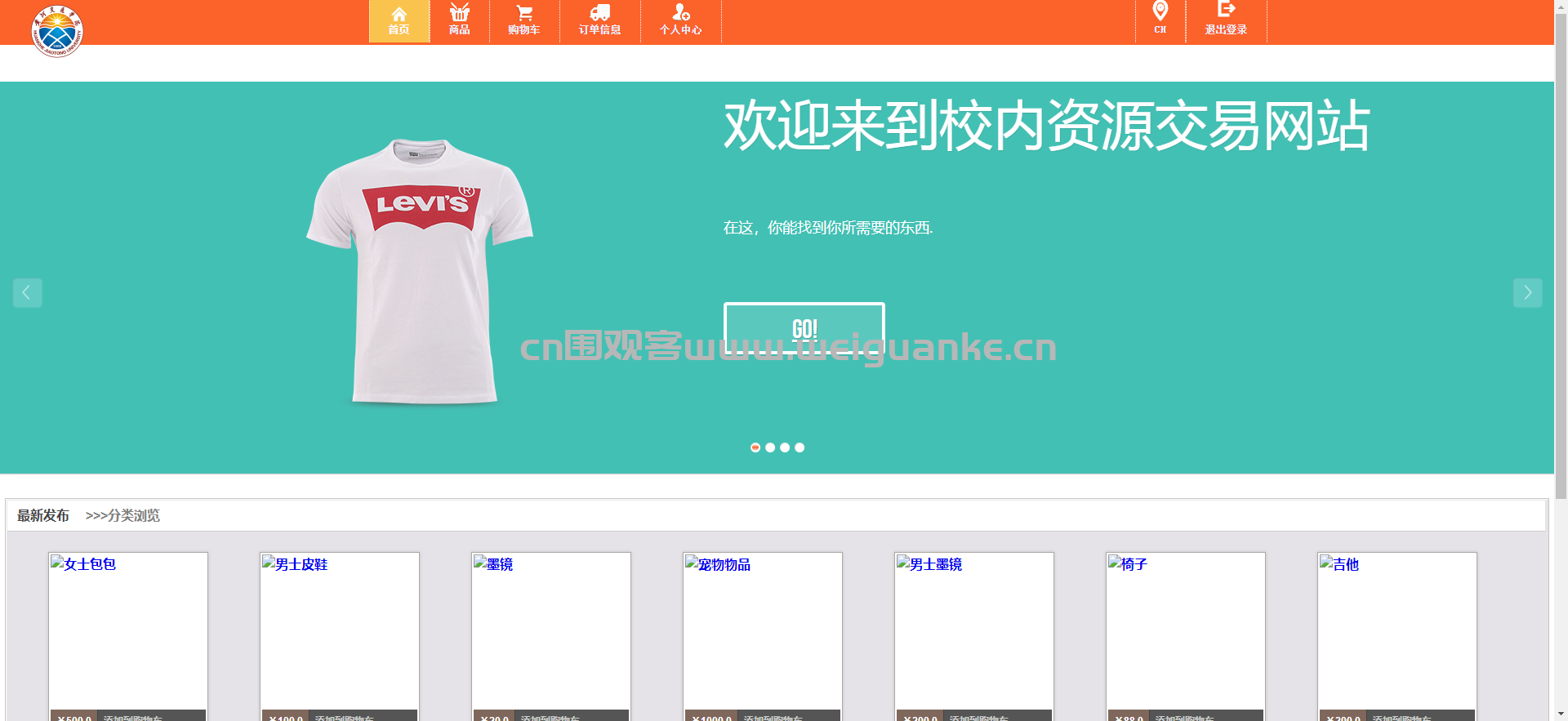Select the CH location pin icon
Image resolution: width=1568 pixels, height=721 pixels.
coord(1160,21)
